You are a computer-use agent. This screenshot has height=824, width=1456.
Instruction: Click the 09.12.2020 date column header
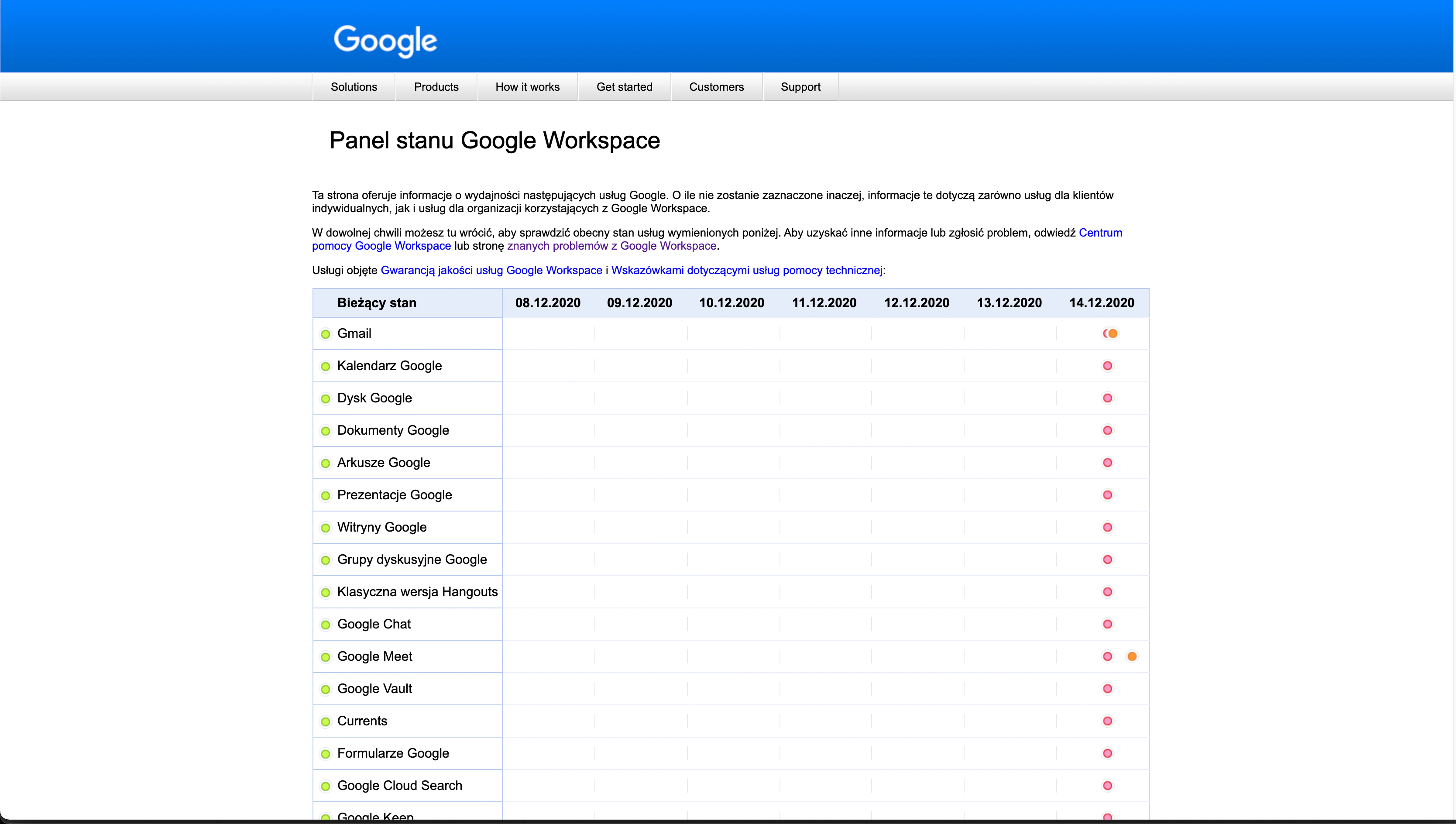tap(639, 303)
